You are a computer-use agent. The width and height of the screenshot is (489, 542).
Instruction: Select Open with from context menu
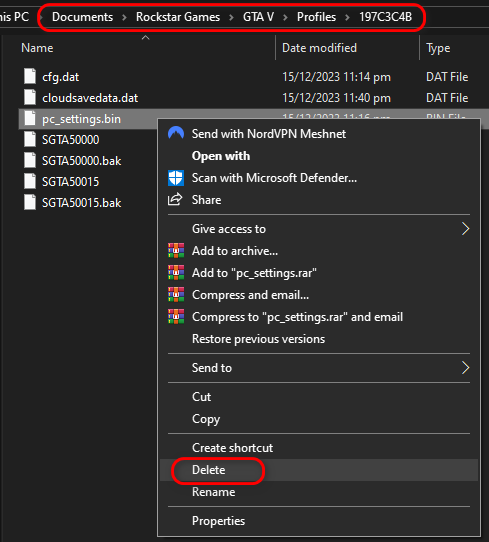[x=319, y=156]
